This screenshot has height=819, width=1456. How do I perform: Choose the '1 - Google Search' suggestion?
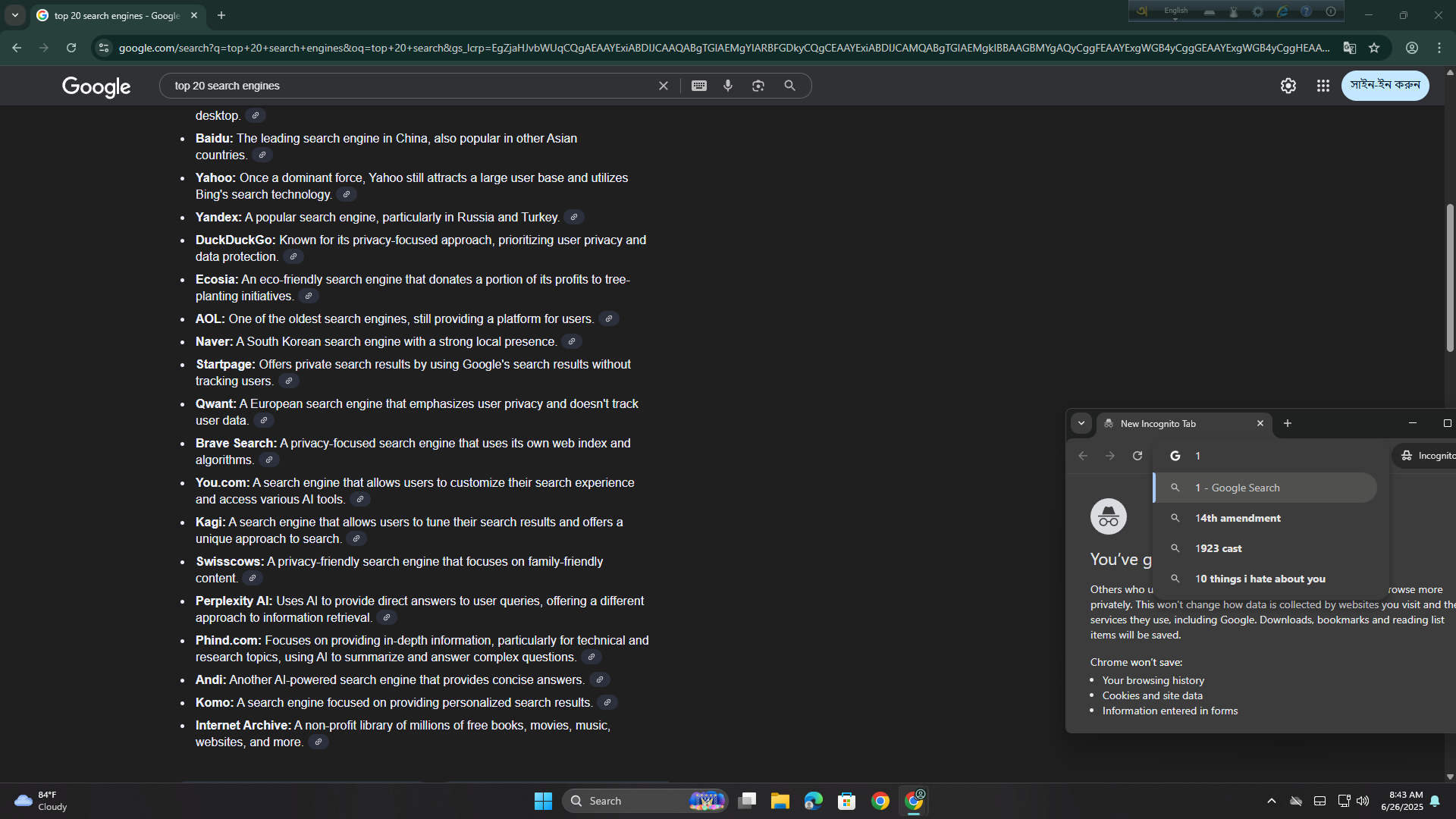[x=1265, y=488]
